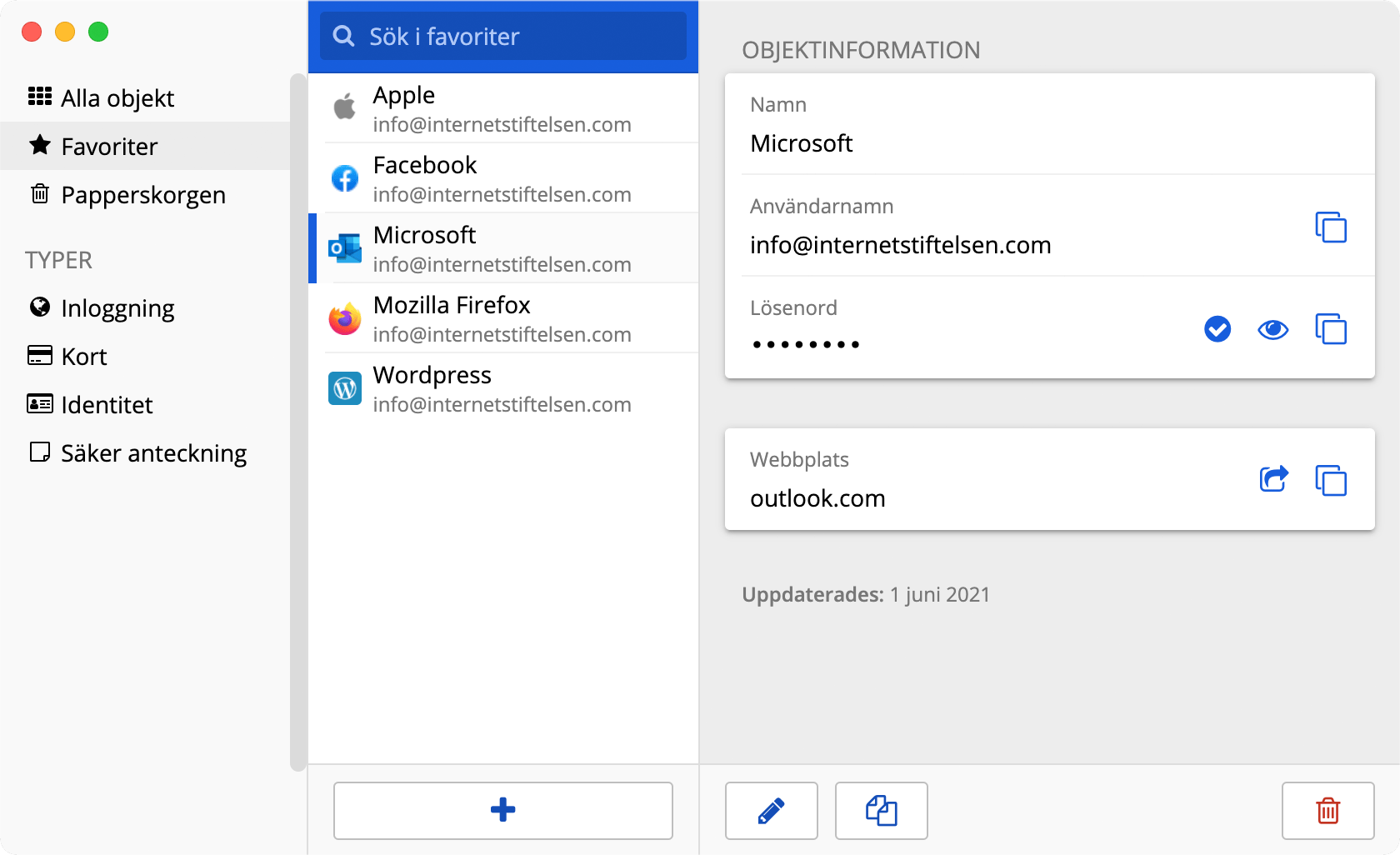The height and width of the screenshot is (855, 1400).
Task: Click the sidebar vertical scrollbar
Action: coord(297,422)
